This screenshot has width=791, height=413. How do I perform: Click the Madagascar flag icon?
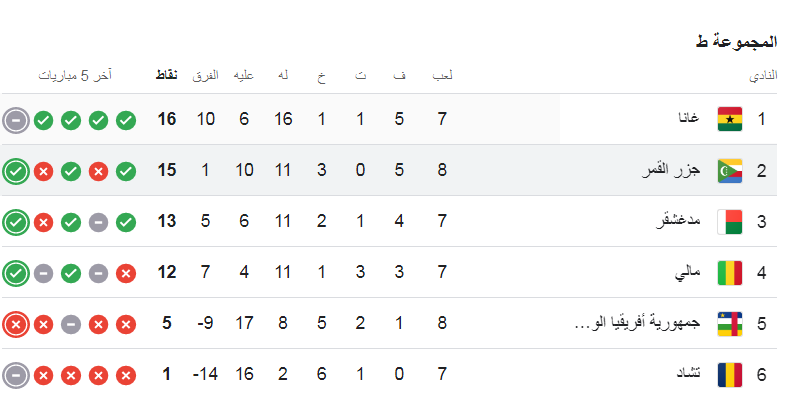click(x=730, y=221)
